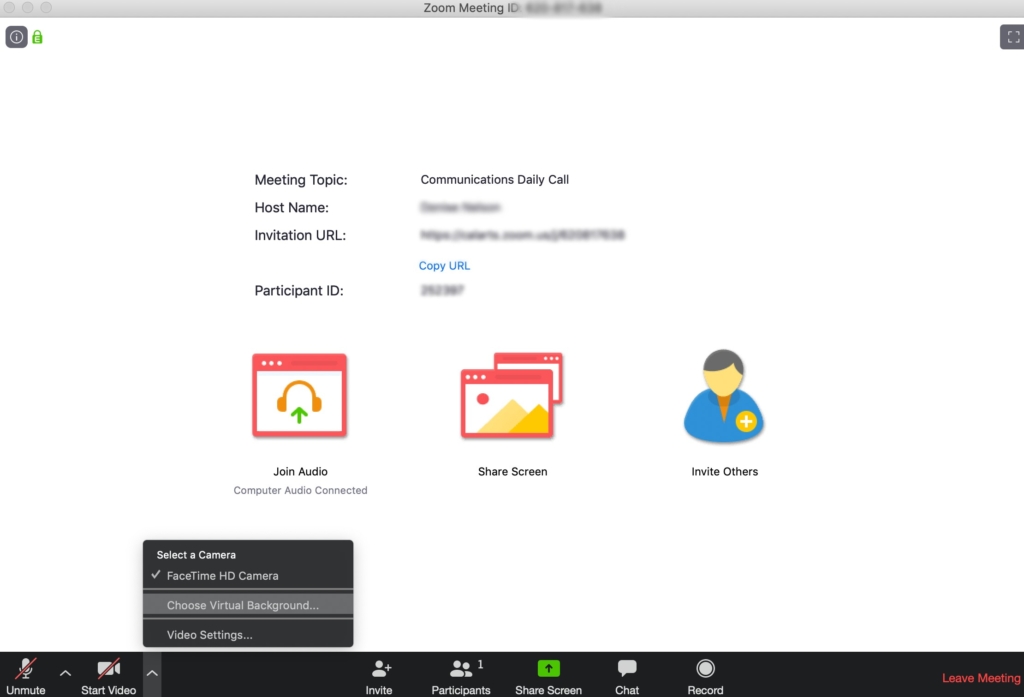Screen dimensions: 1024x697
Task: Open Video Settings from the menu
Action: (248, 634)
